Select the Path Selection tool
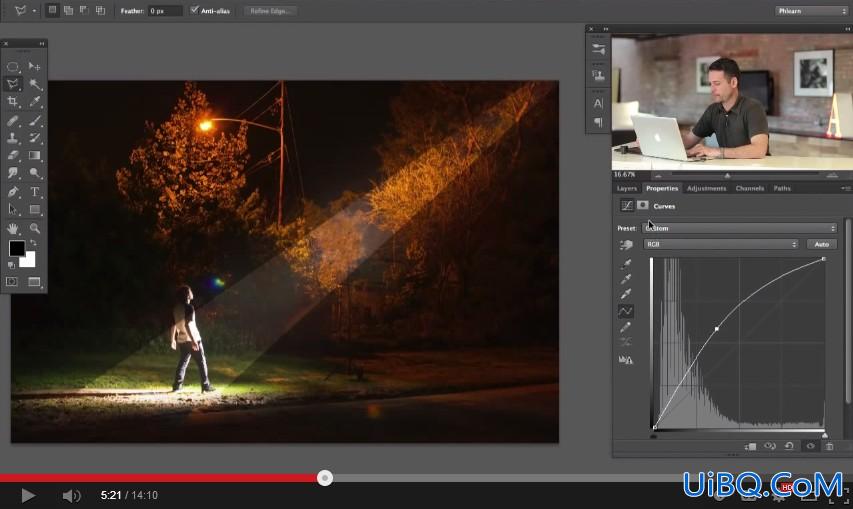The width and height of the screenshot is (853, 509). [13, 209]
